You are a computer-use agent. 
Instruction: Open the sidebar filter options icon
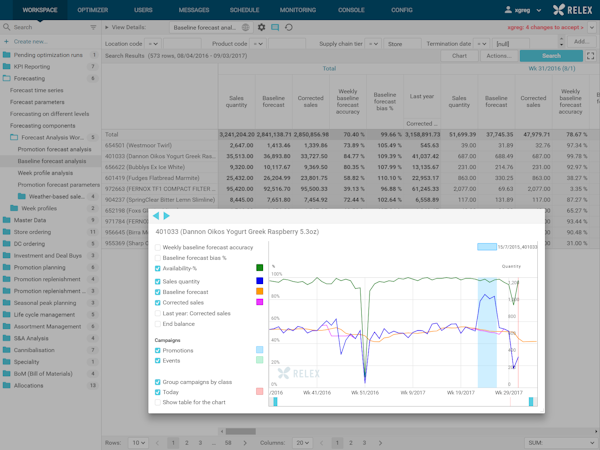(x=93, y=27)
